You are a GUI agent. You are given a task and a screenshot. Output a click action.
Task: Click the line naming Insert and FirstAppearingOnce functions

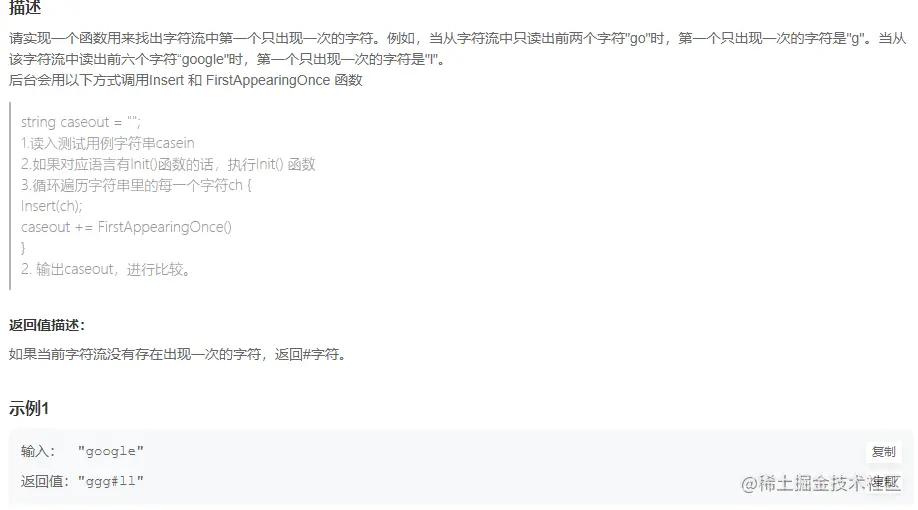(x=186, y=80)
